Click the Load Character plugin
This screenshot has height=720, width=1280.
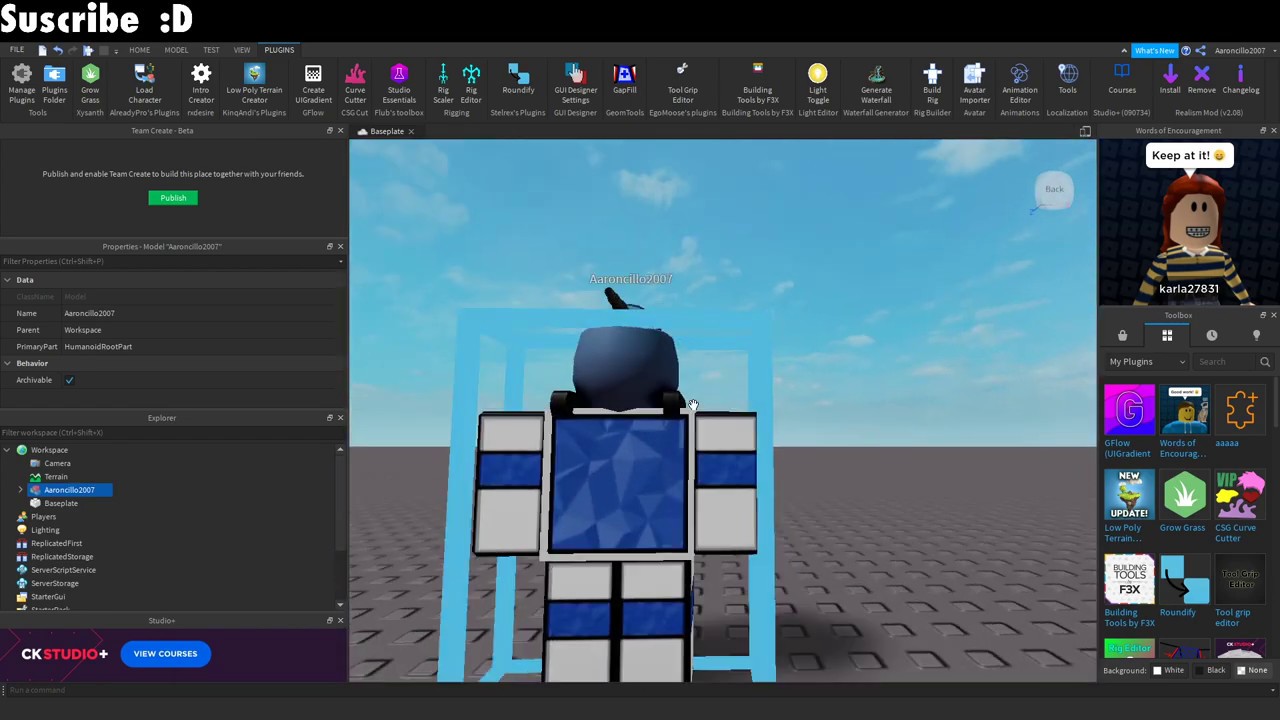point(144,83)
